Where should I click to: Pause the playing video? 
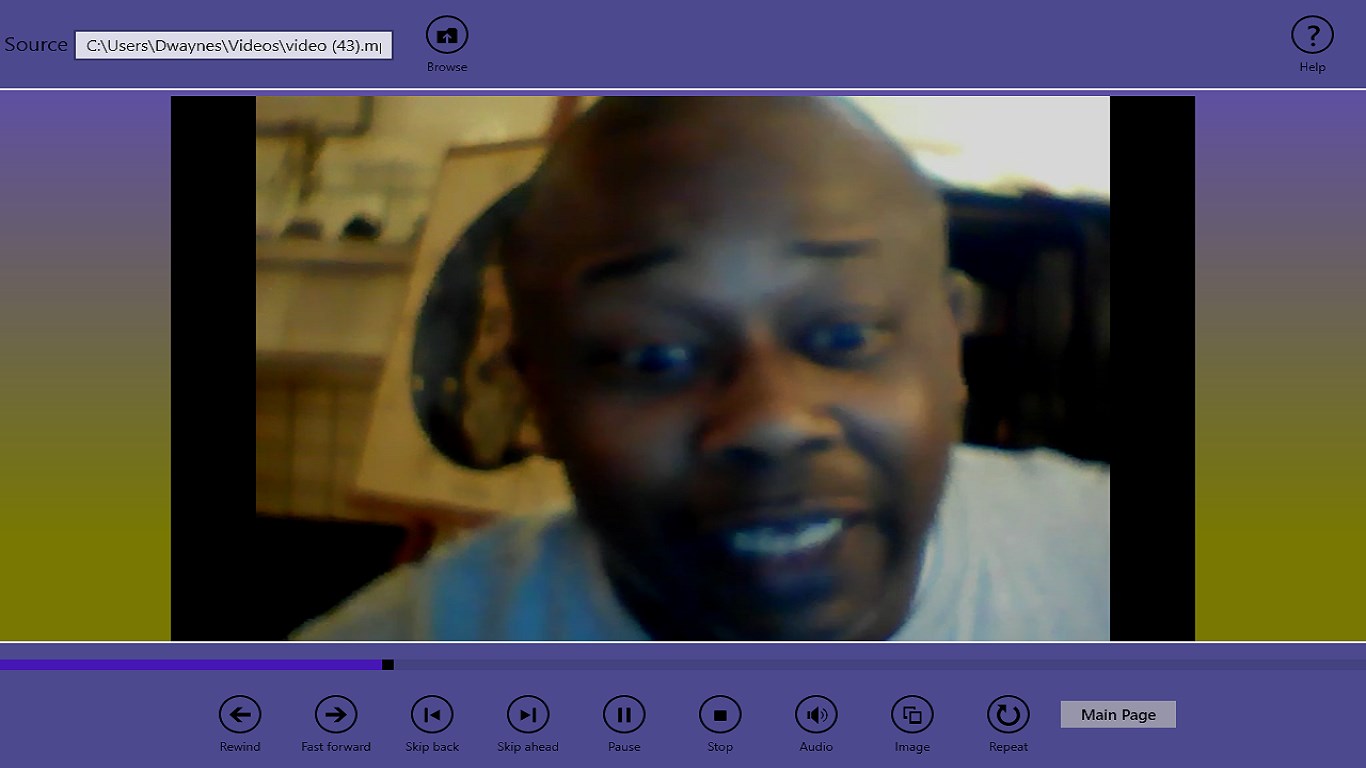click(623, 714)
